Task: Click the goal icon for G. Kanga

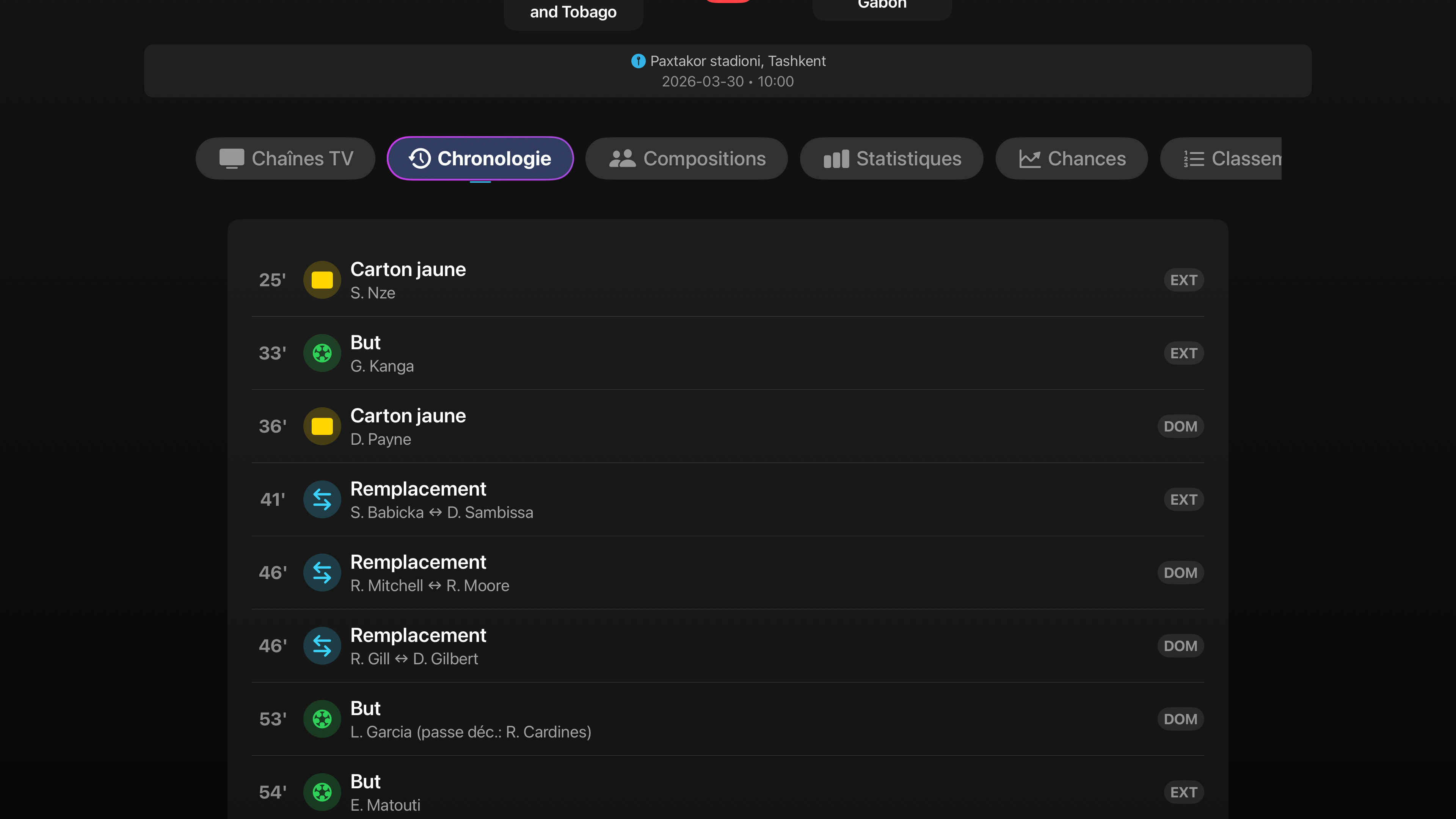Action: point(322,353)
